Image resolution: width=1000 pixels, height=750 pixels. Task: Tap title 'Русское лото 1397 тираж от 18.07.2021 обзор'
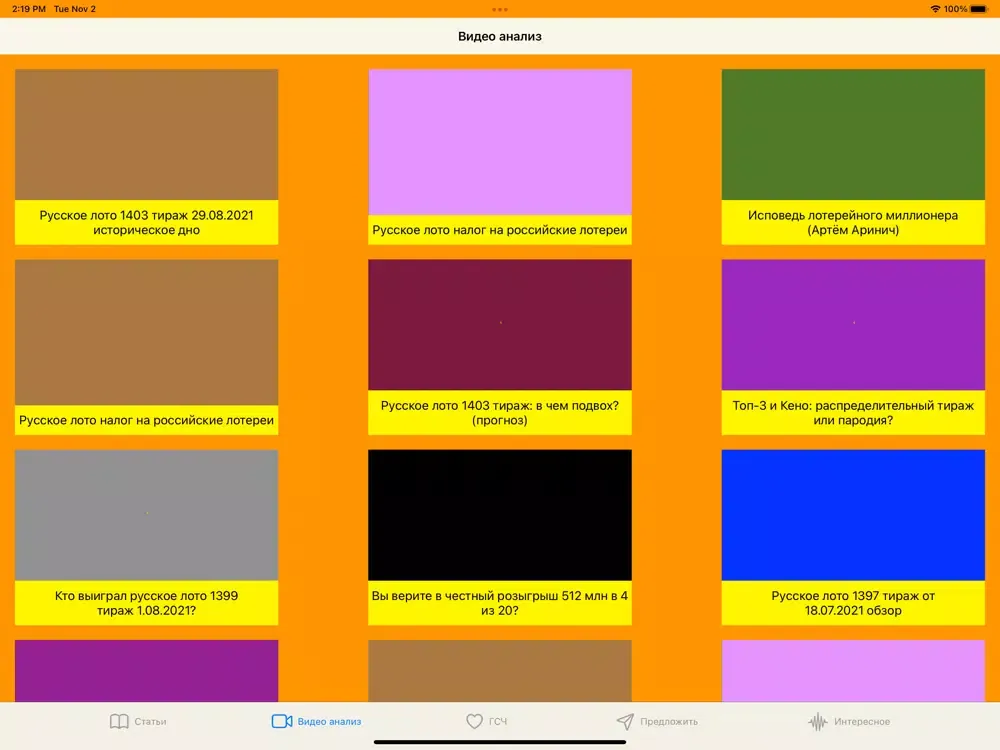tap(853, 603)
